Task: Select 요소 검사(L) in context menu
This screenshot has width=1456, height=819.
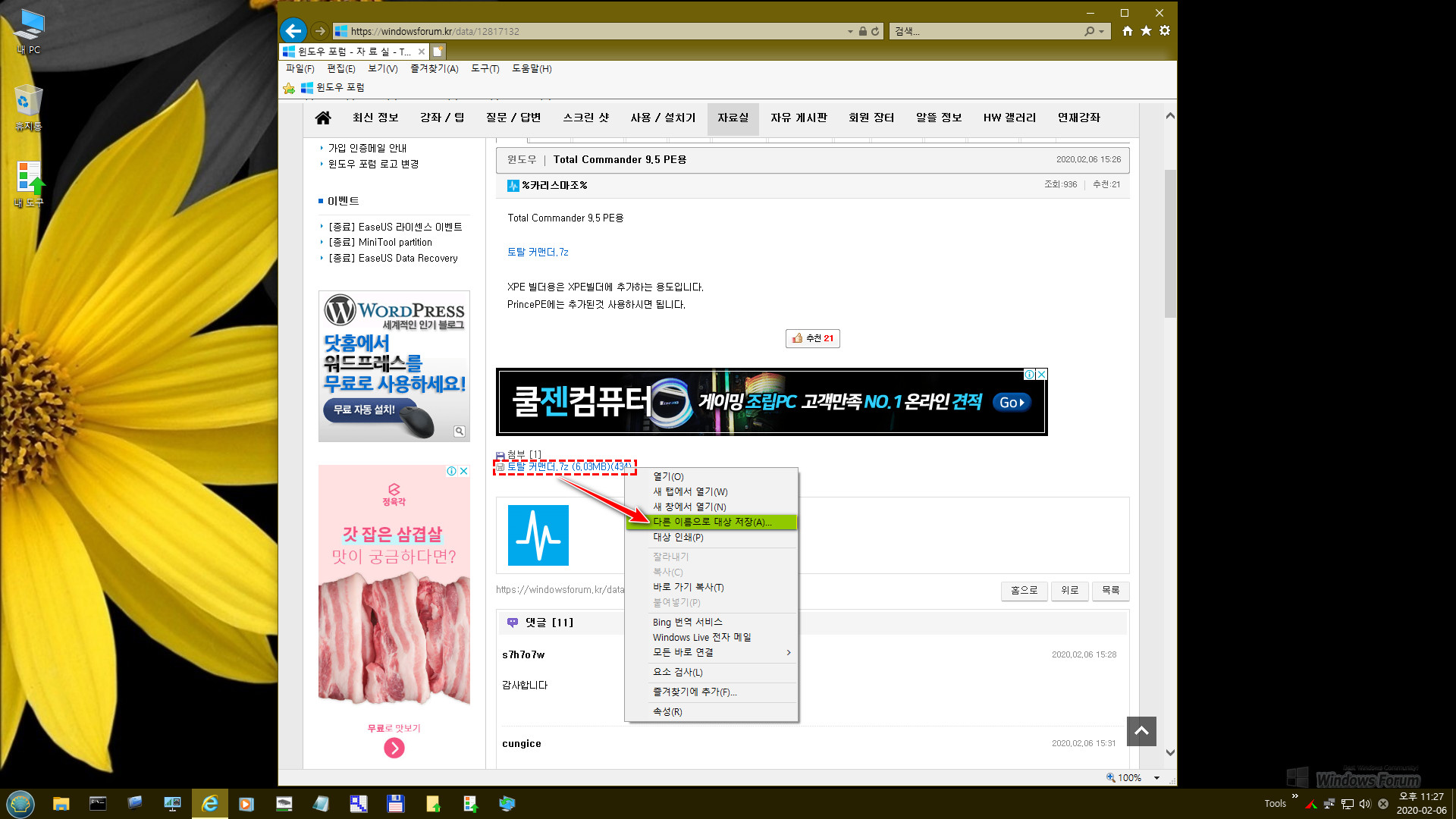Action: click(x=711, y=672)
